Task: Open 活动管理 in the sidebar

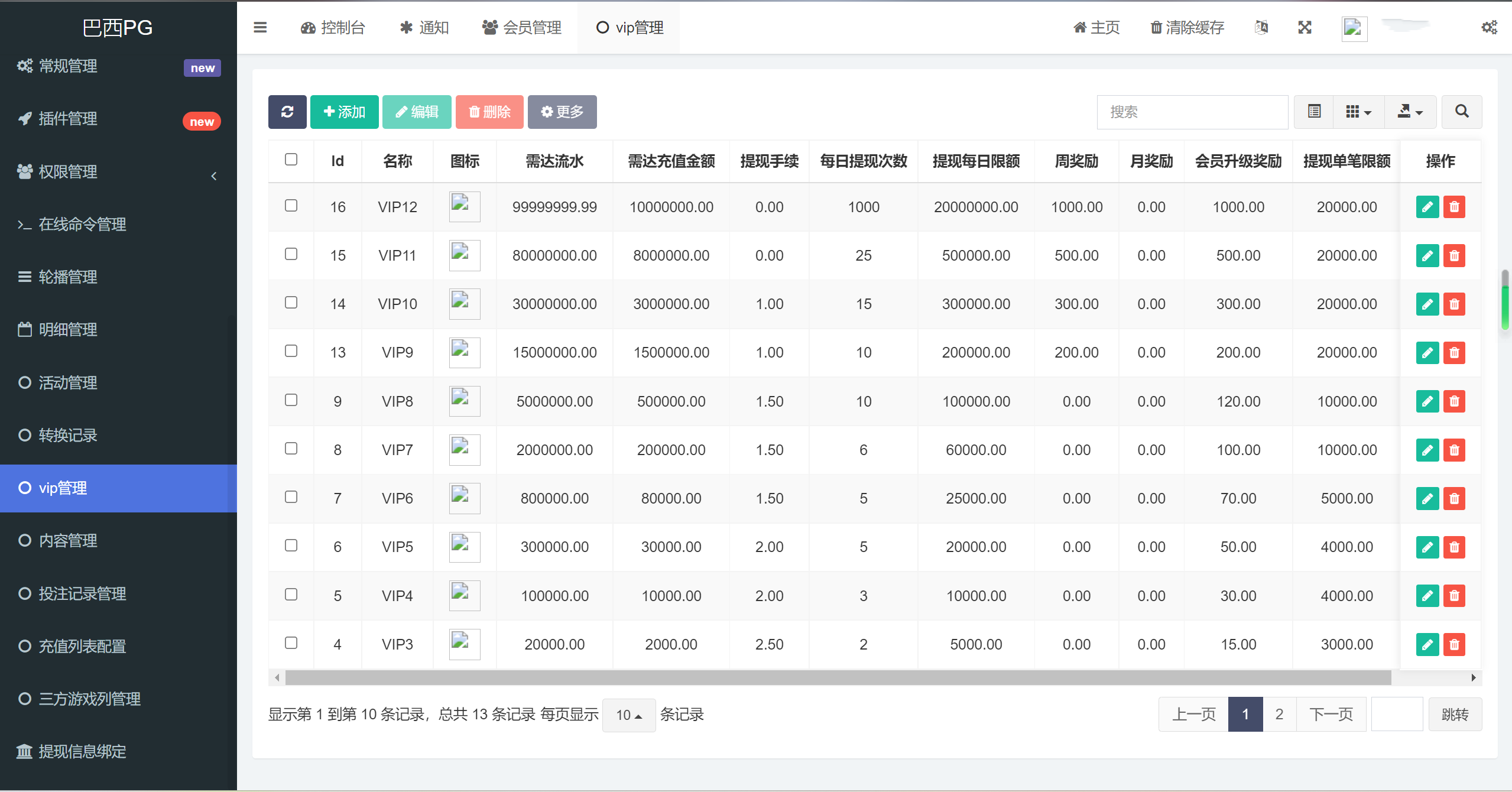Action: [68, 382]
